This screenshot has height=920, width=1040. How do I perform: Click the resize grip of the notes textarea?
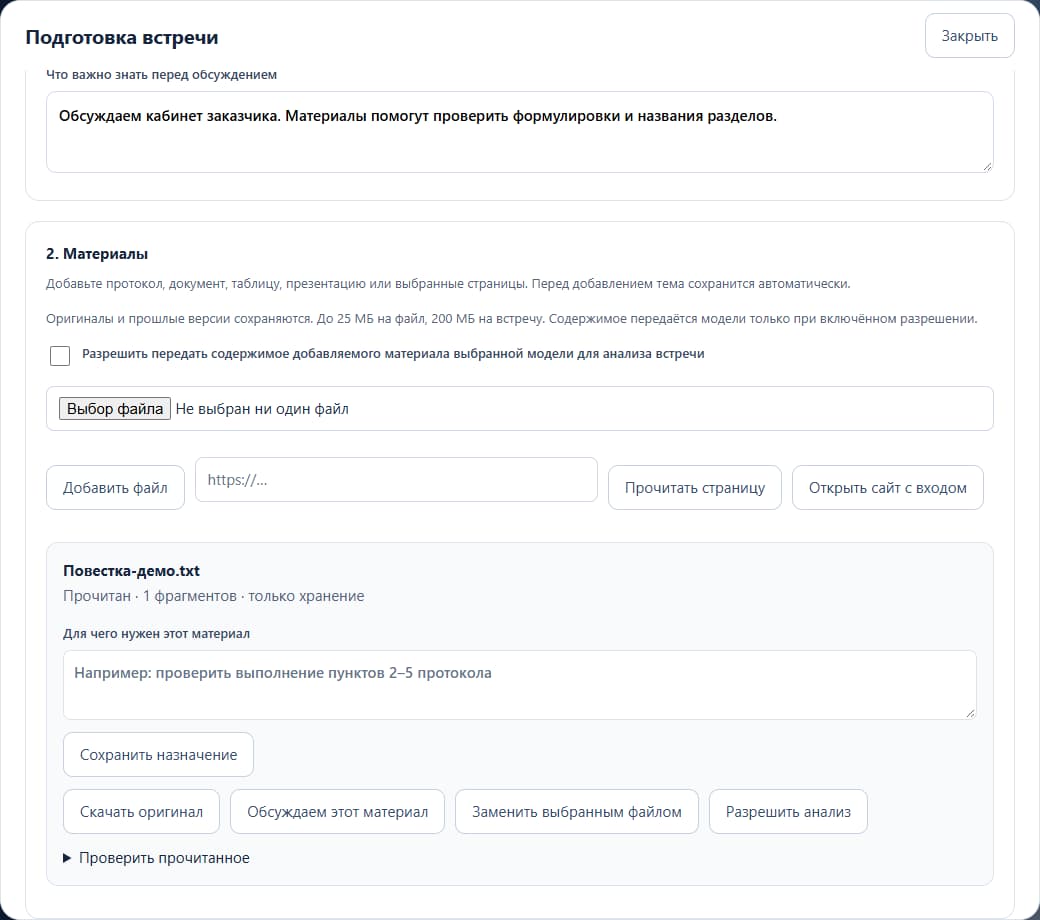coord(987,166)
